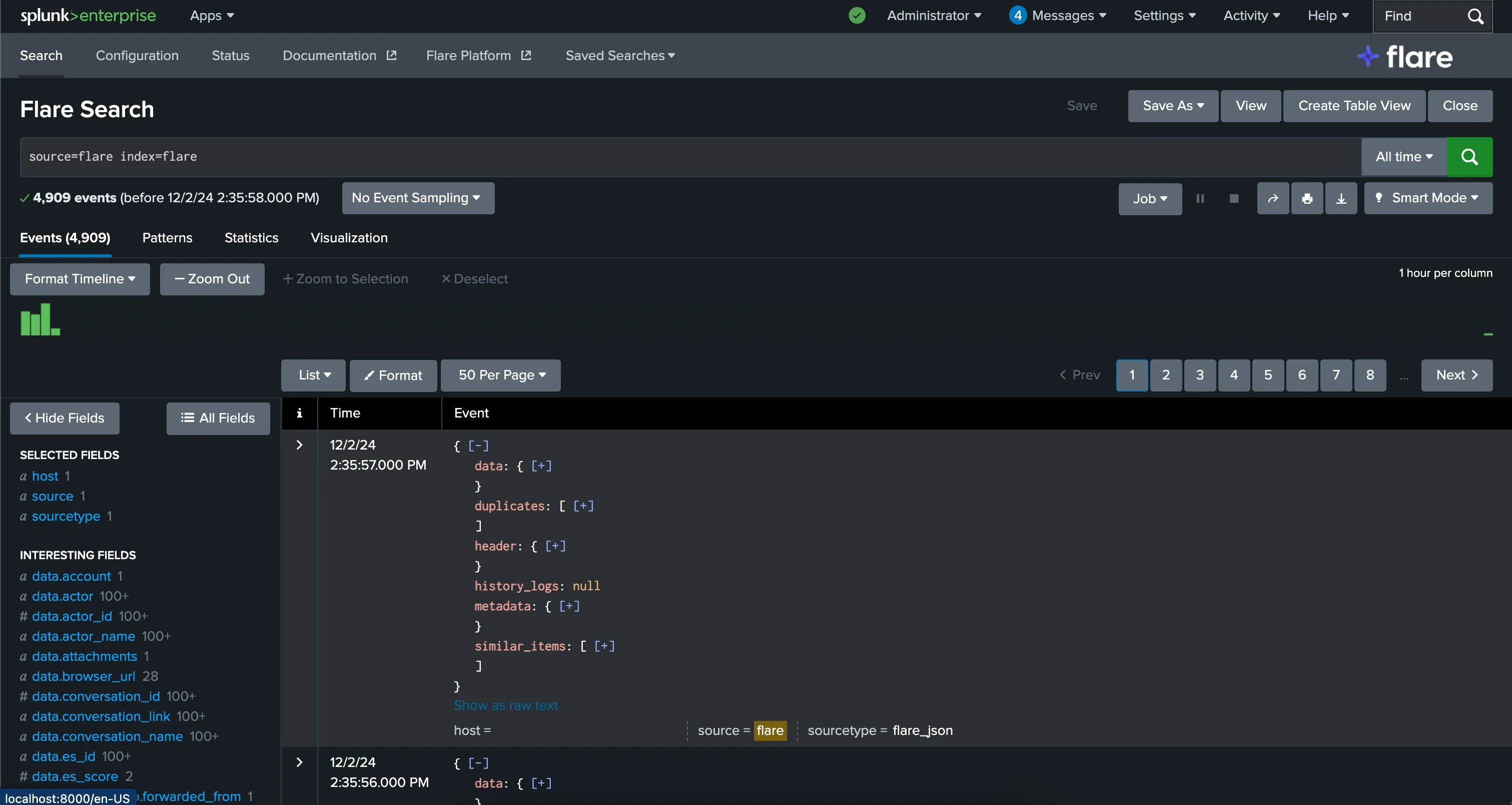The image size is (1512, 805).
Task: Click the print results icon
Action: [x=1306, y=198]
